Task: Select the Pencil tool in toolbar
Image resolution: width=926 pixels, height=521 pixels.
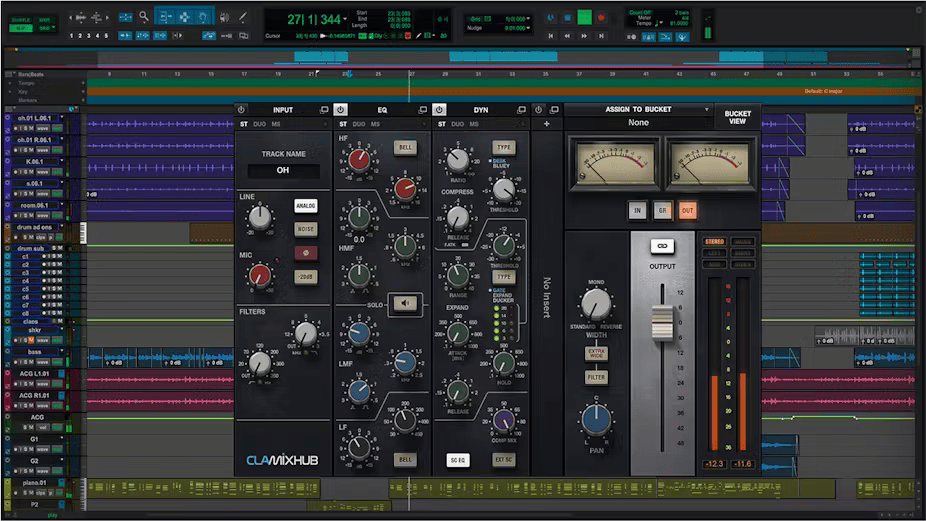Action: click(243, 17)
